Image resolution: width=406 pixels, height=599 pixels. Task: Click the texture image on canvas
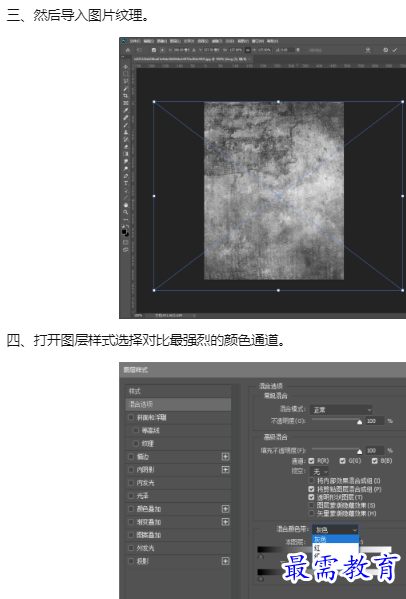pos(274,191)
